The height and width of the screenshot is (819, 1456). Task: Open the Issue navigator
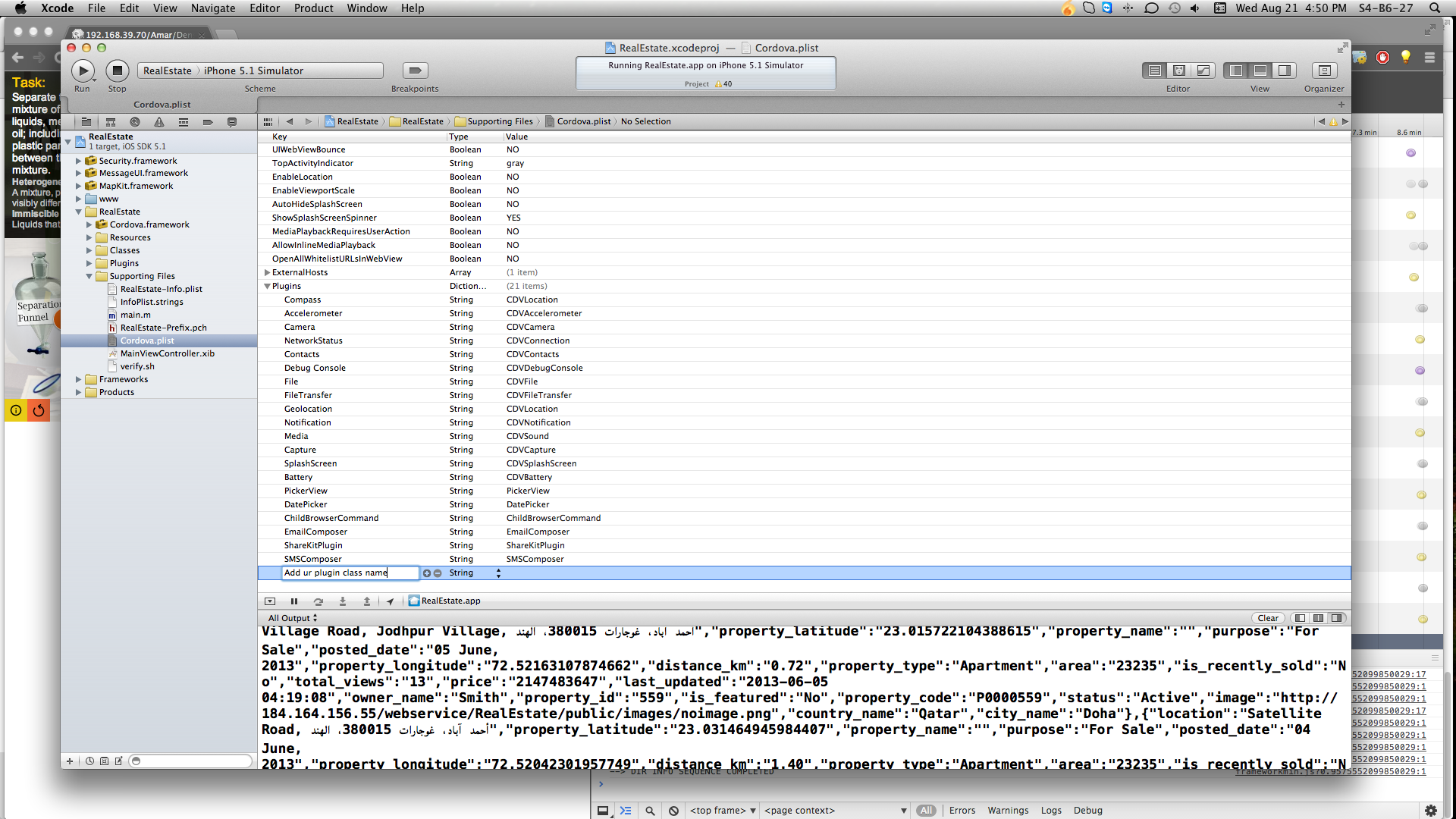coord(159,122)
